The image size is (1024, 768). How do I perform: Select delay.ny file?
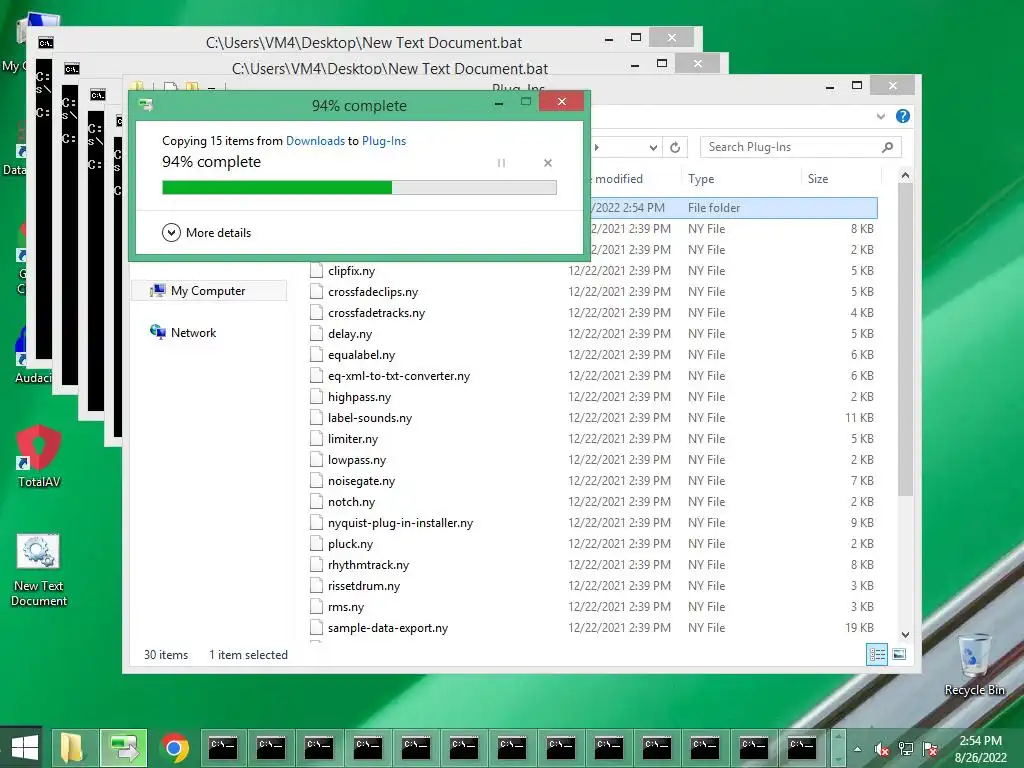coord(349,334)
